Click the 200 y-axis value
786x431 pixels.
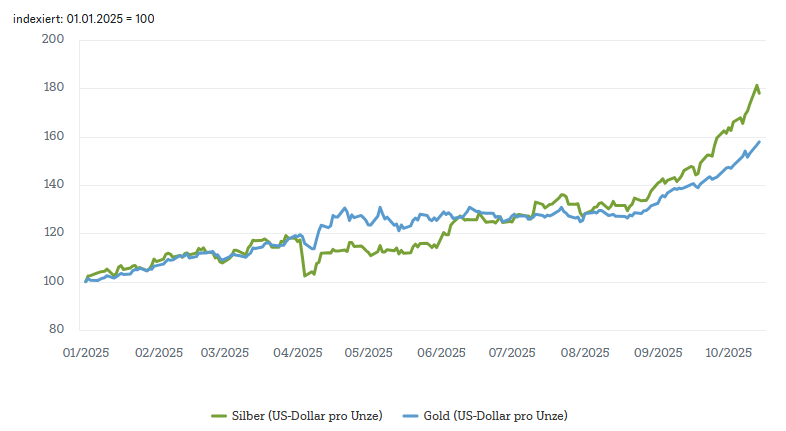tap(54, 40)
